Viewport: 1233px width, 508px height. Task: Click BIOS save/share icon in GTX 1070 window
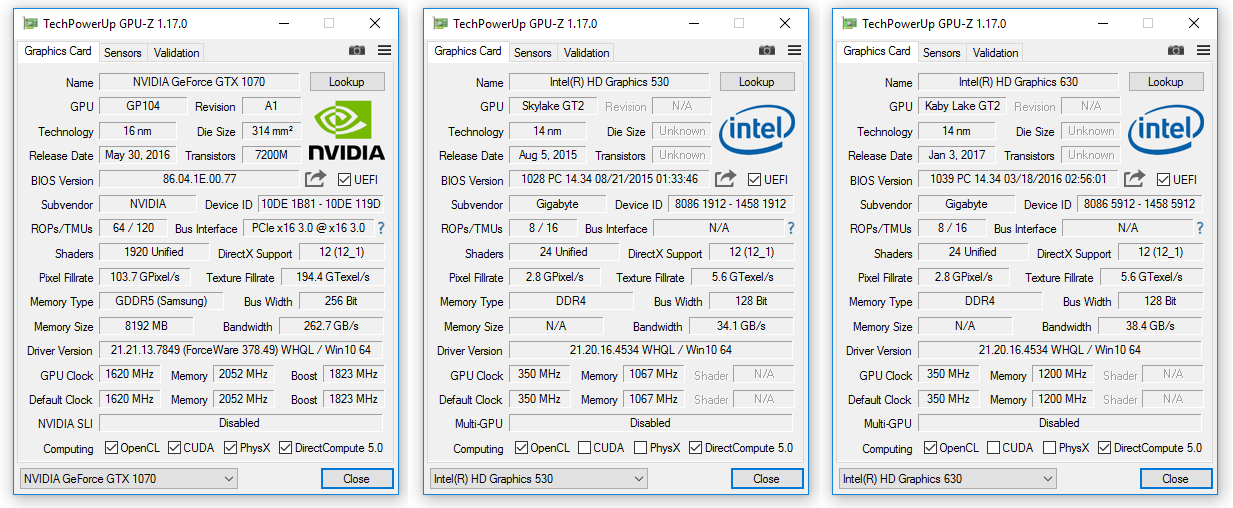[315, 179]
